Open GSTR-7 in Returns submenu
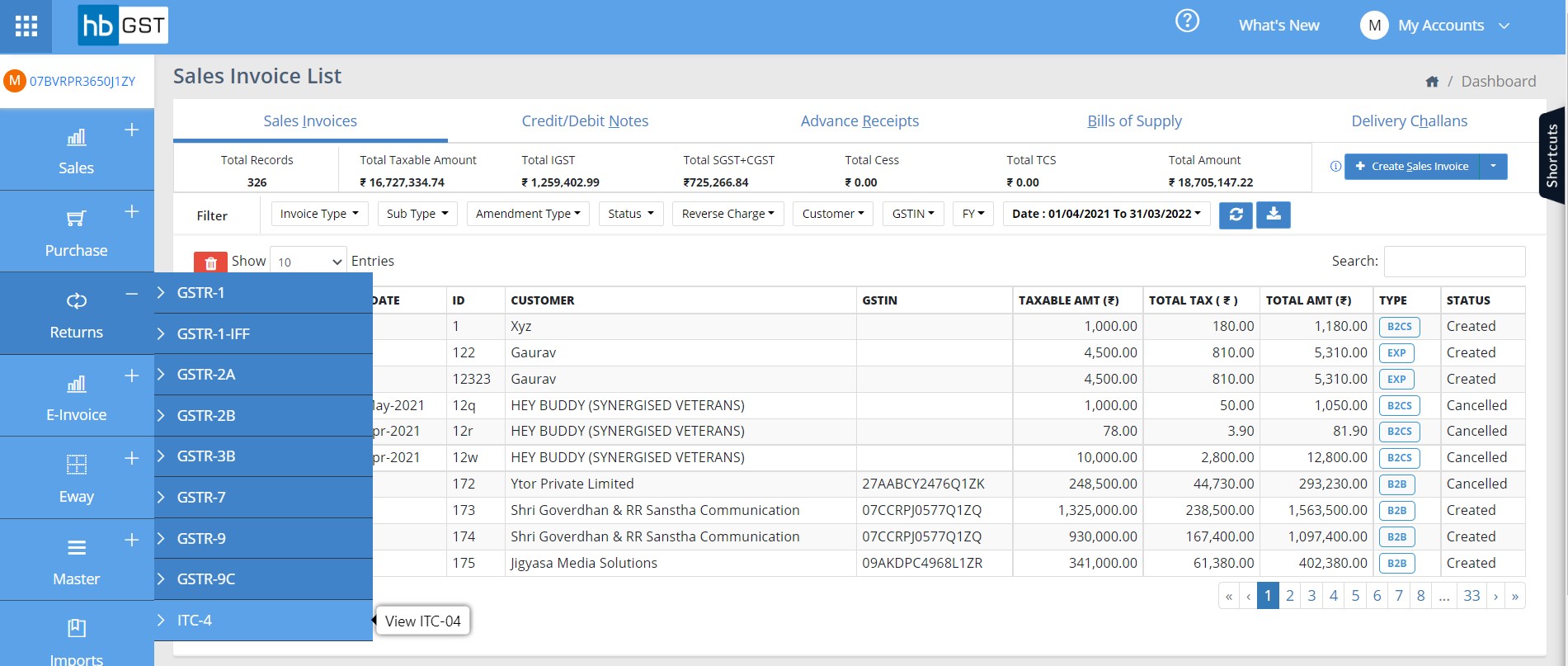1568x666 pixels. tap(263, 497)
